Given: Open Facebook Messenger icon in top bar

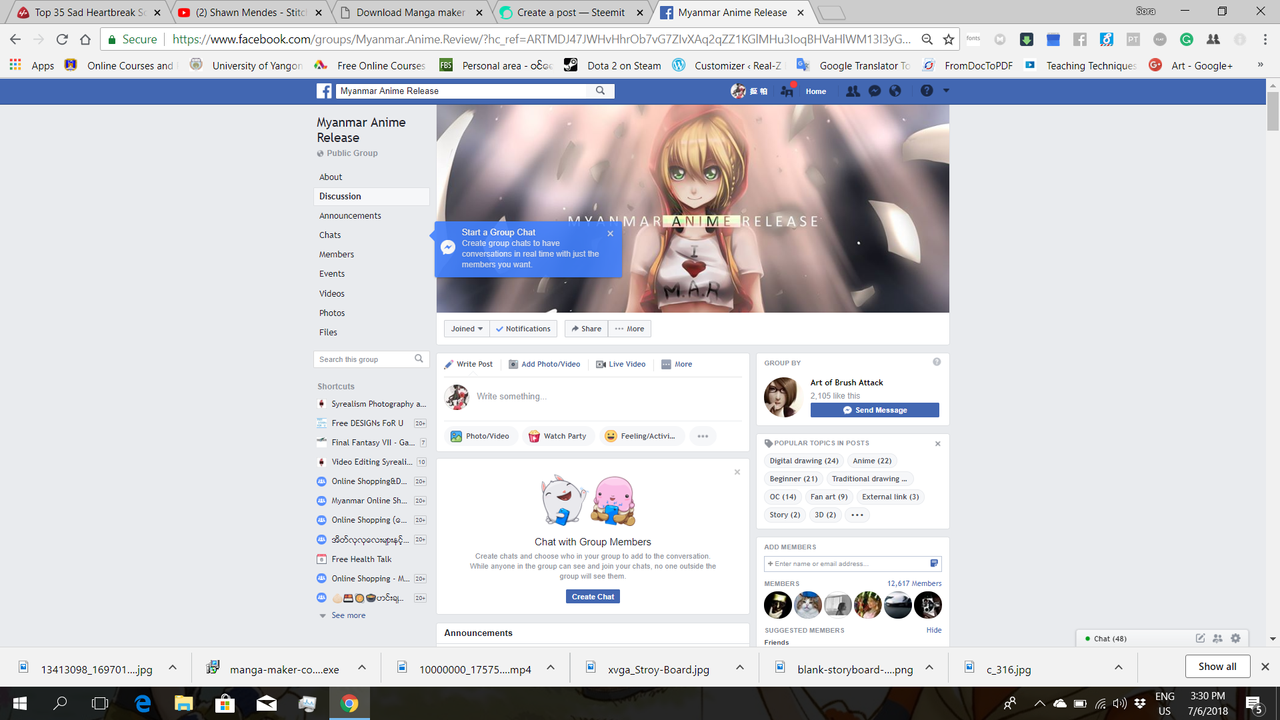Looking at the screenshot, I should (874, 91).
